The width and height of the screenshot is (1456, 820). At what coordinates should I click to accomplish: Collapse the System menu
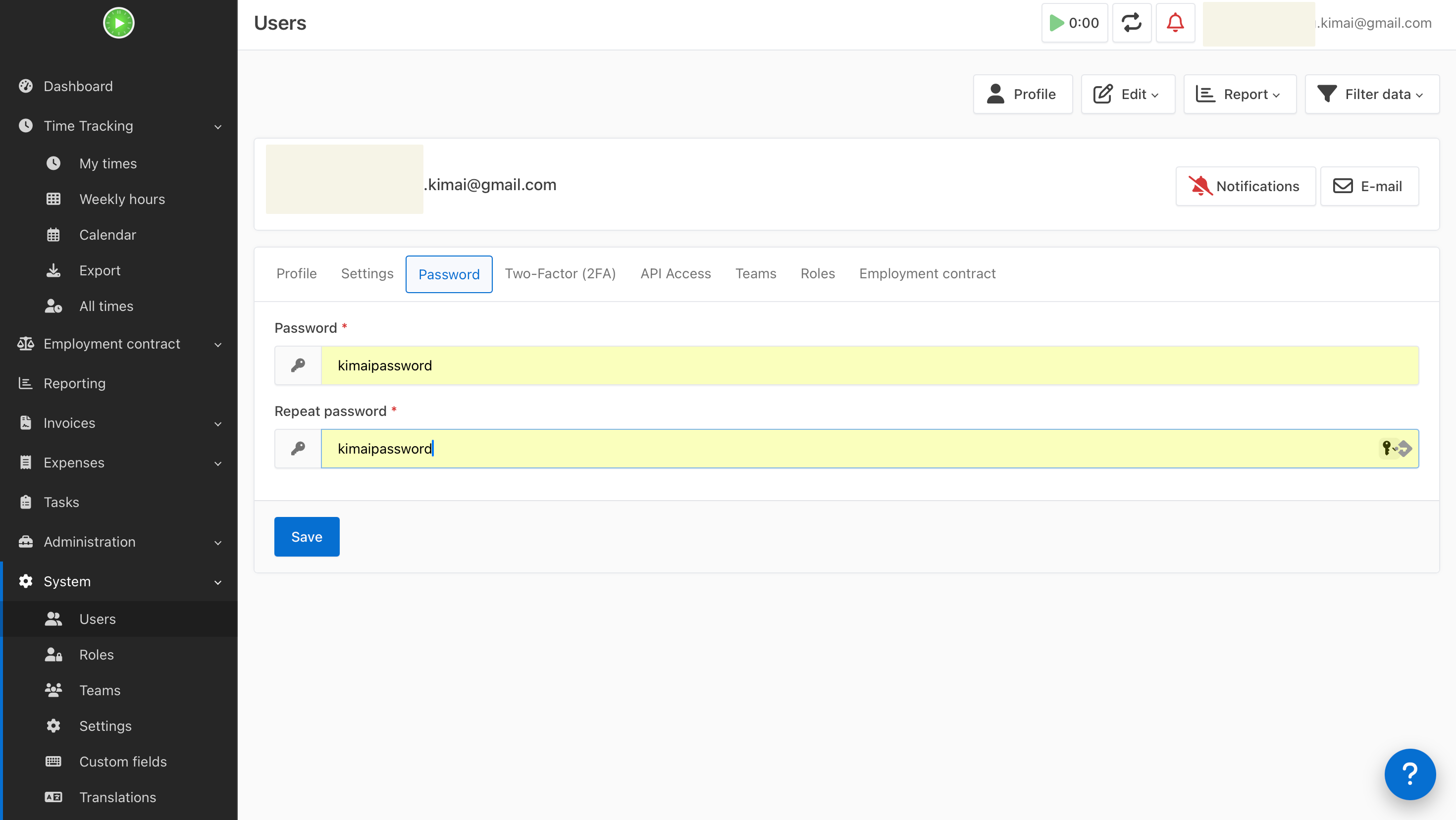pos(119,581)
